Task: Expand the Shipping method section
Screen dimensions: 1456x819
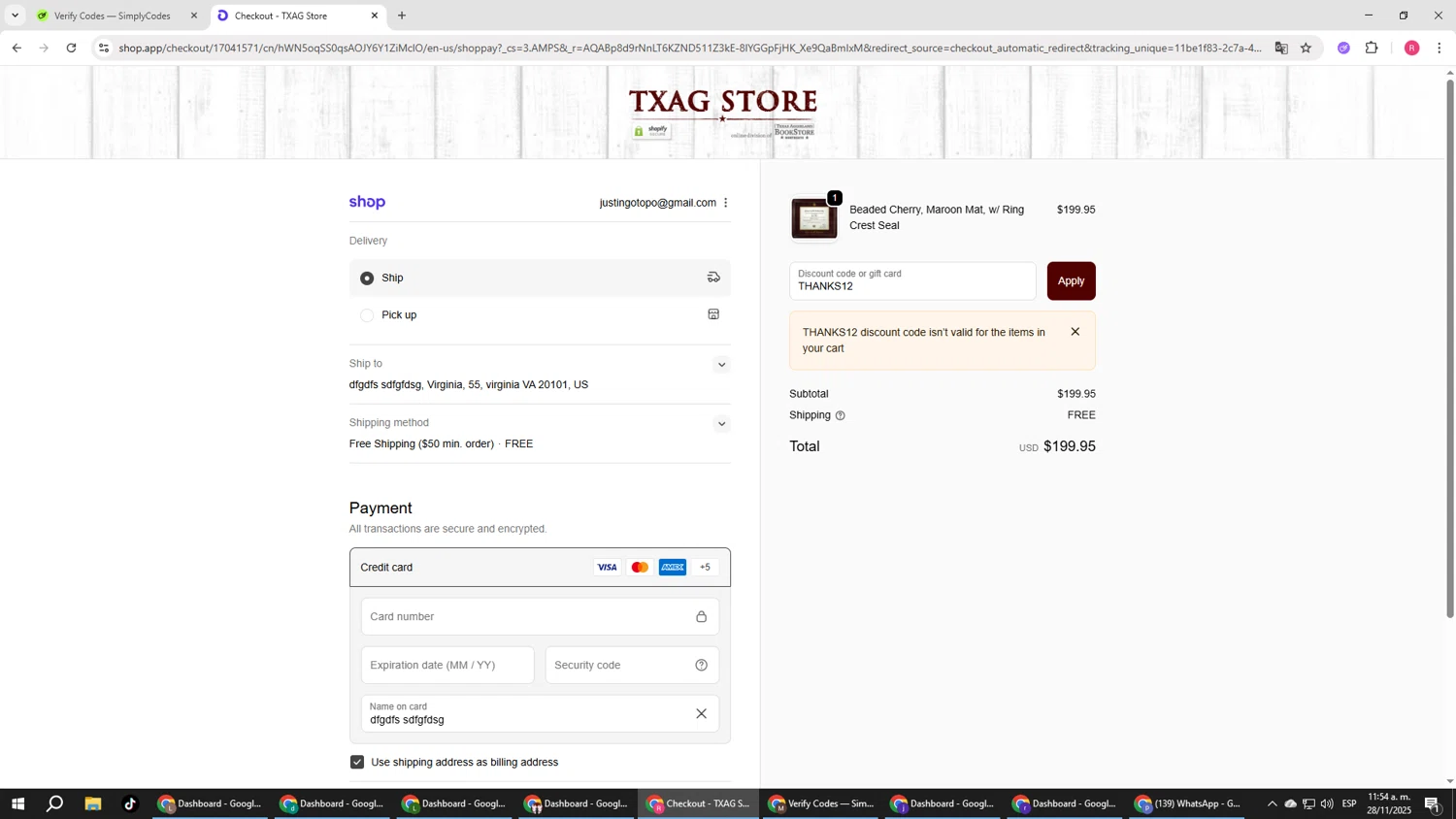Action: [x=721, y=424]
